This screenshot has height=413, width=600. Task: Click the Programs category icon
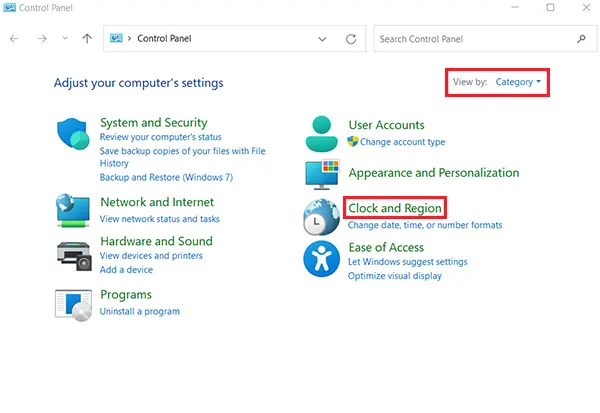tap(75, 304)
